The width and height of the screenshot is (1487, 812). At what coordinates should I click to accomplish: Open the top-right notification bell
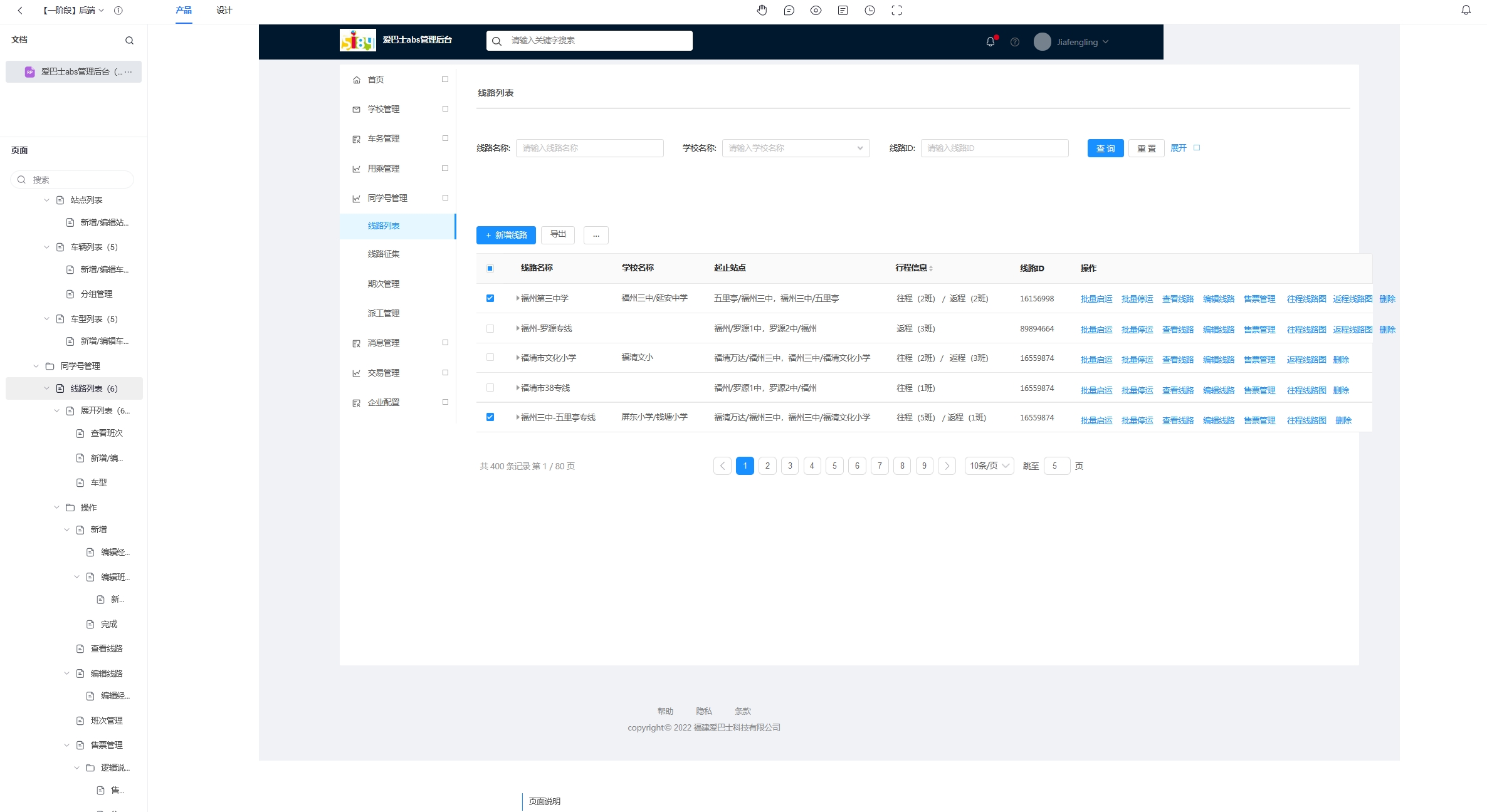(1466, 10)
